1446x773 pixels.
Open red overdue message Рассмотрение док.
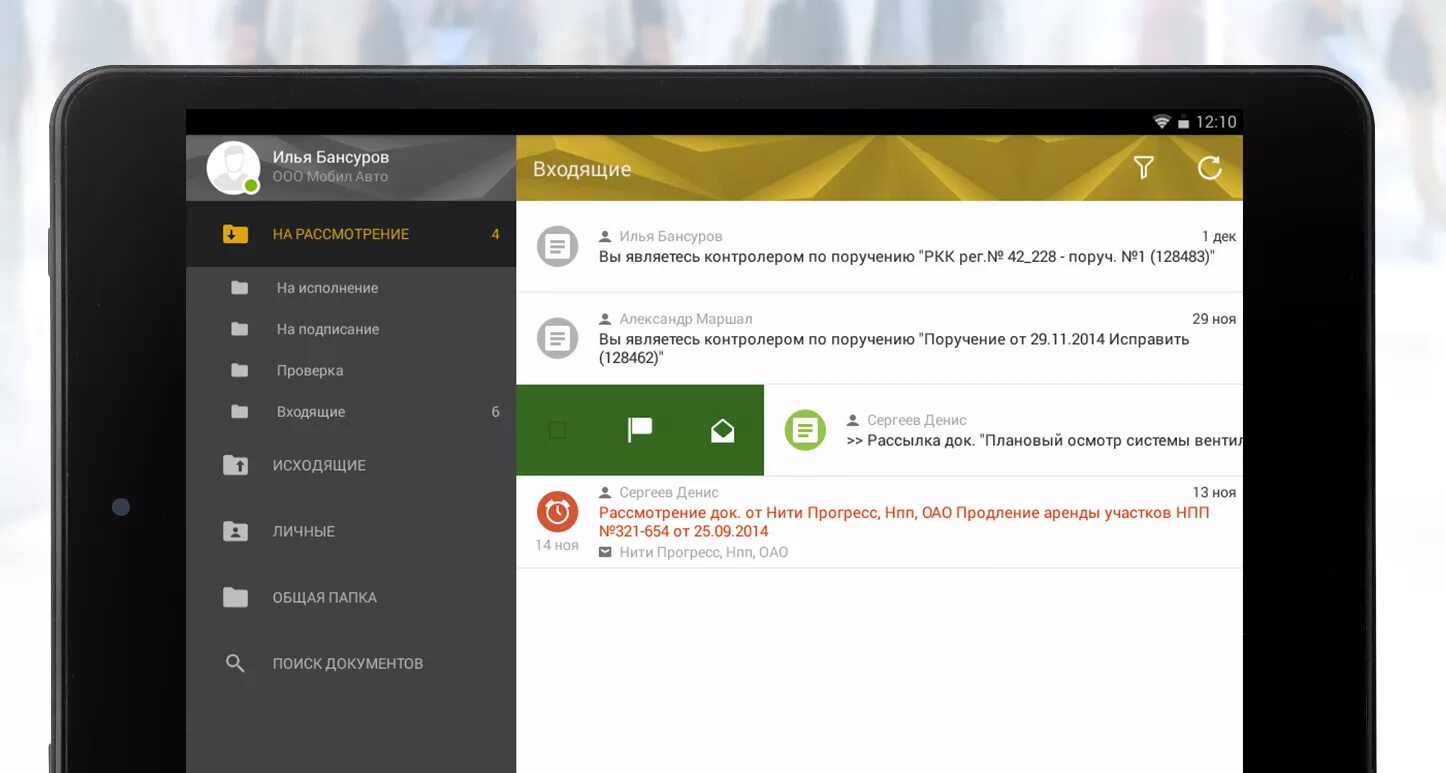coord(879,522)
